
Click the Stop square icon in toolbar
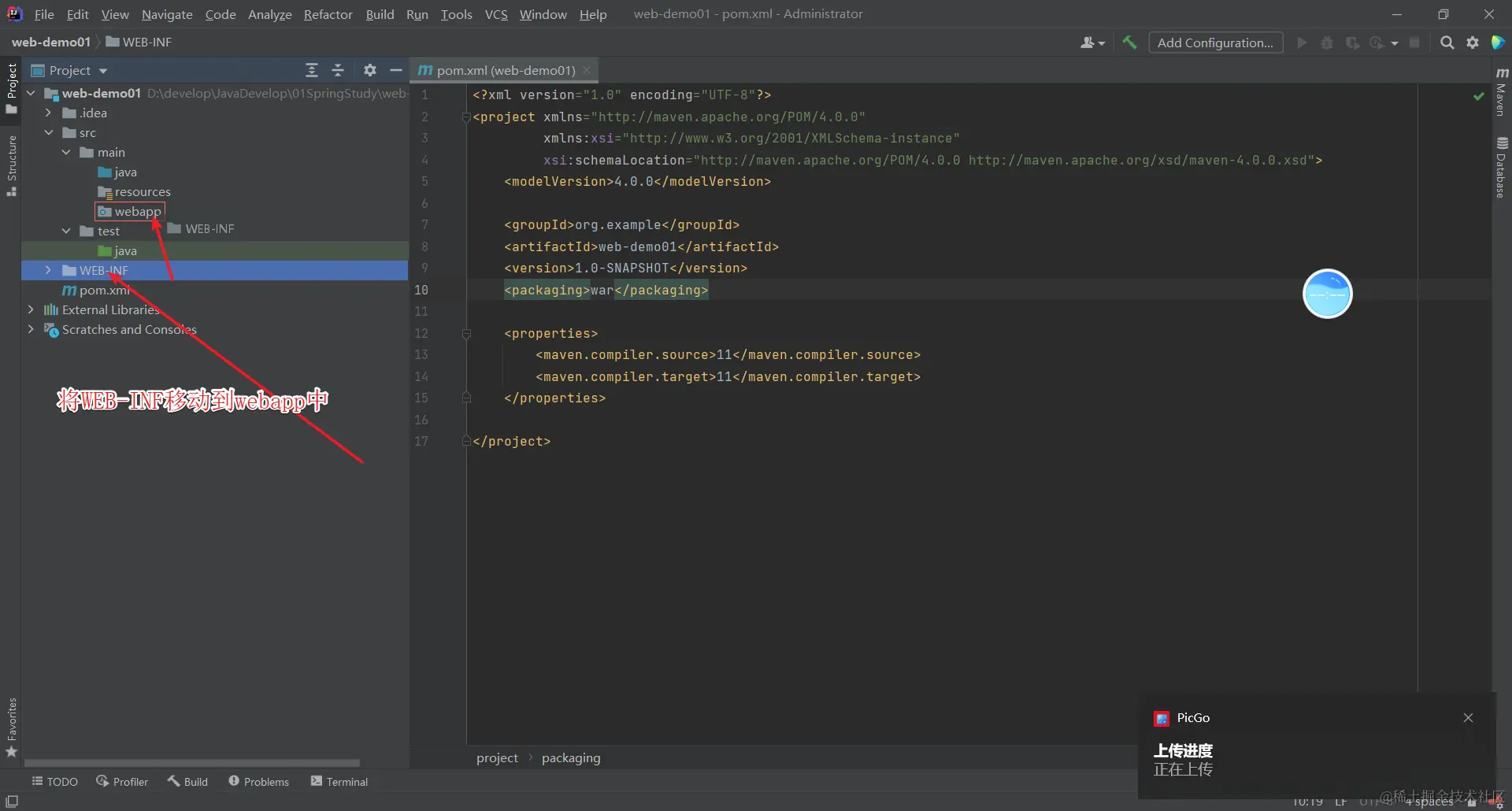(1414, 43)
